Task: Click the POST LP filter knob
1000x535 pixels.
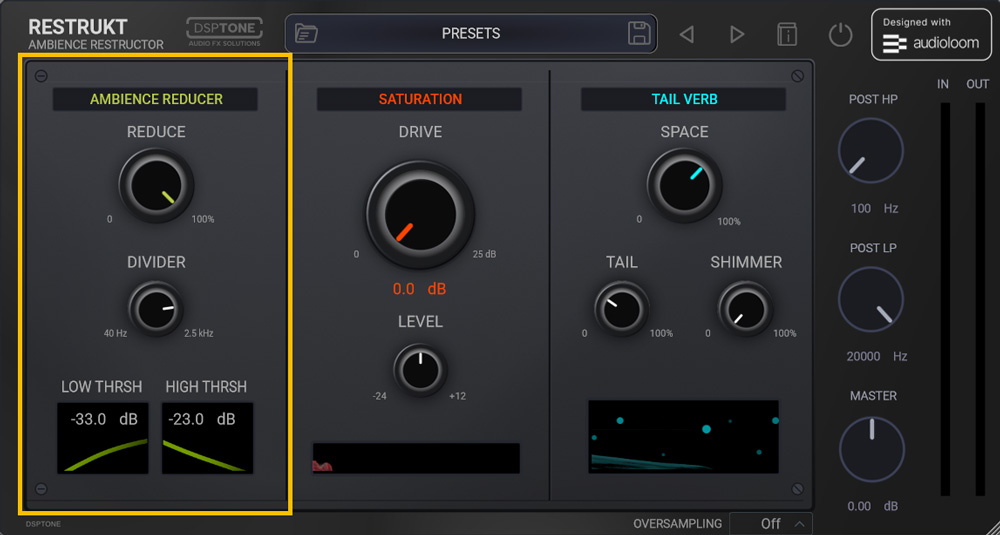Action: [871, 300]
